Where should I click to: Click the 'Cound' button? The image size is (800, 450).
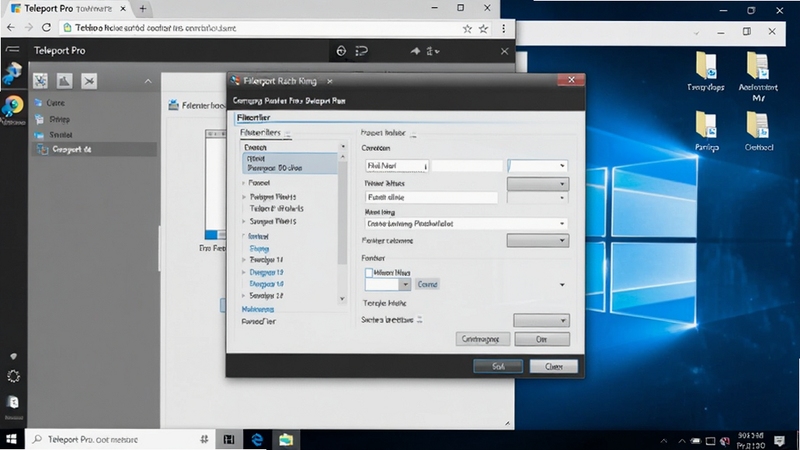[x=427, y=284]
